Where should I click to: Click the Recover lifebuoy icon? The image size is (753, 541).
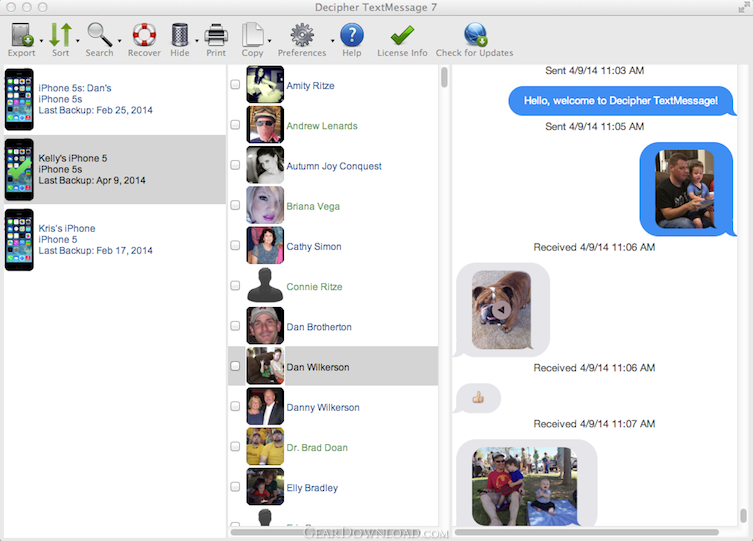click(x=144, y=35)
